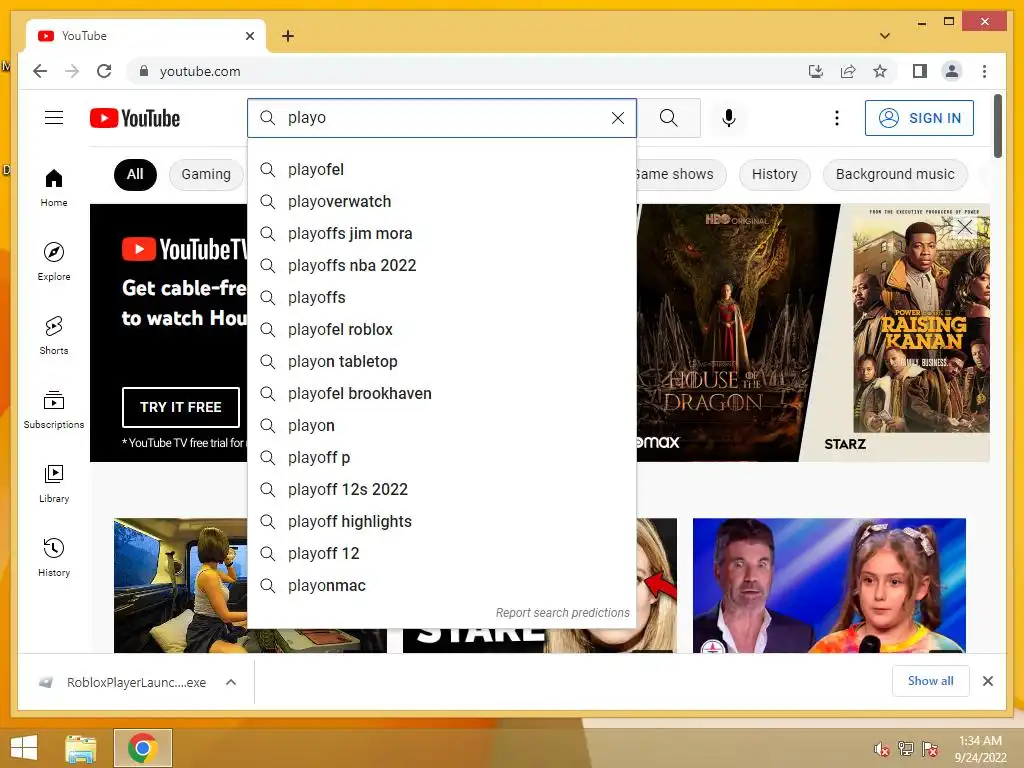Open Chrome three-dot menu
1024x768 pixels.
984,71
